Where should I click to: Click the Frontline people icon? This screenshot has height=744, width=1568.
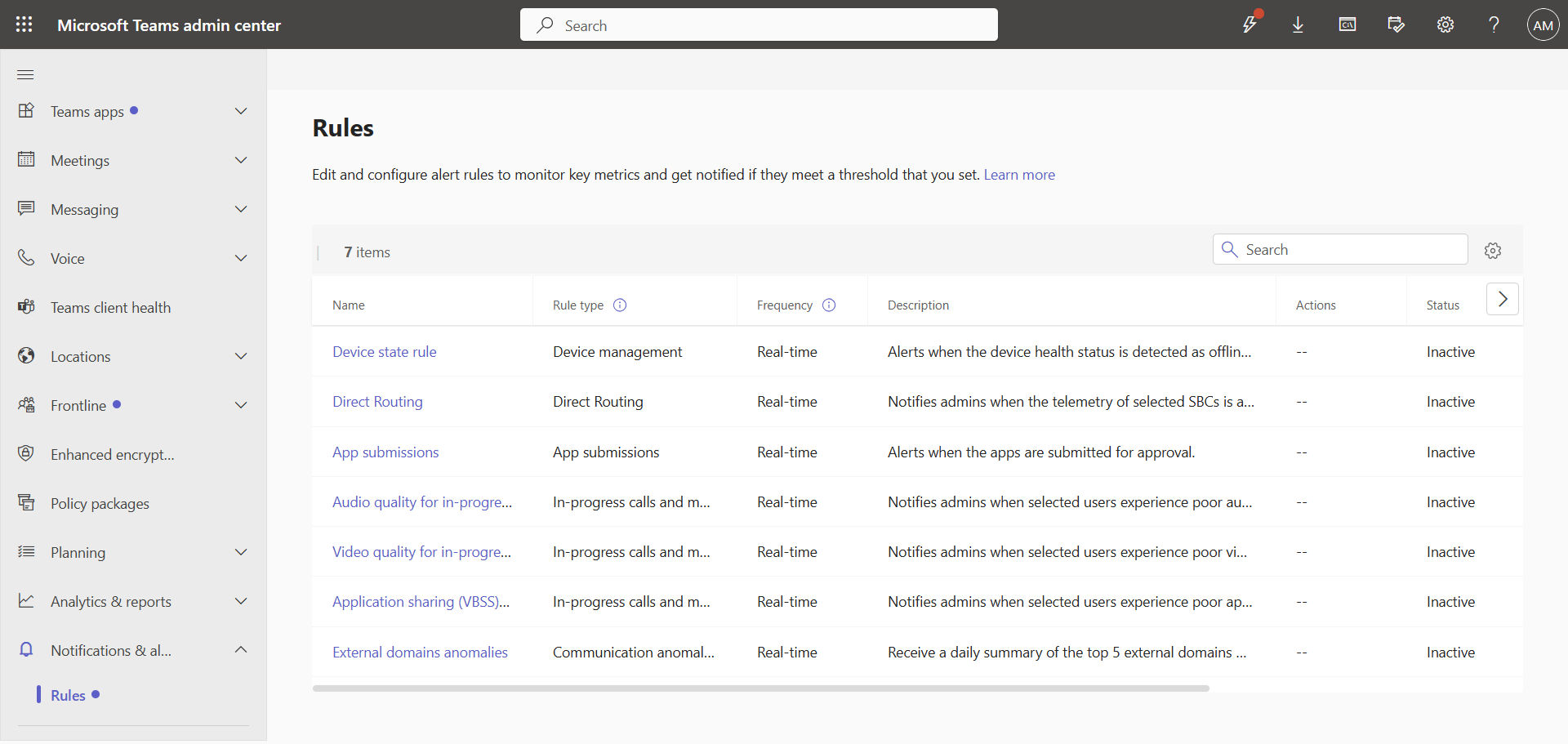[x=26, y=404]
